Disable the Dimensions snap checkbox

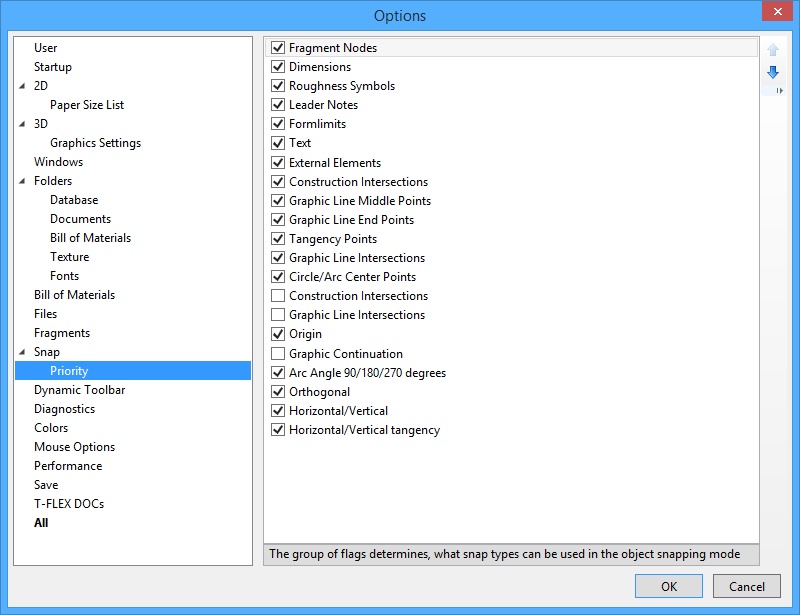click(x=279, y=66)
